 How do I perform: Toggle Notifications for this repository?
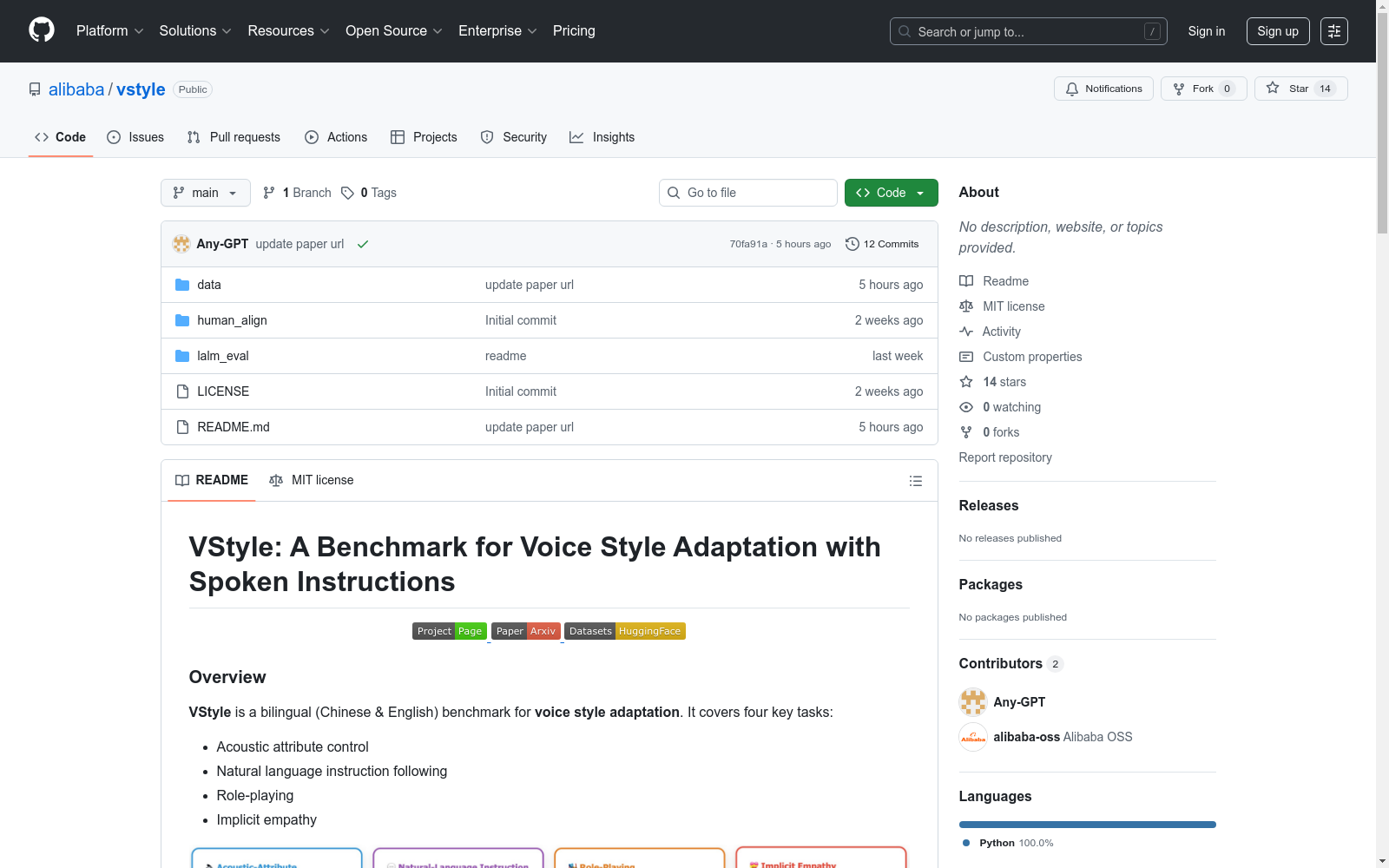(1103, 89)
